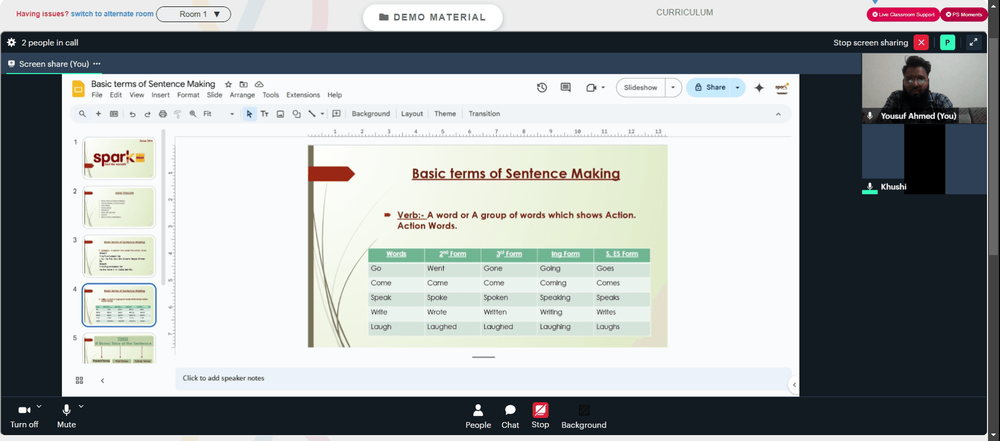Viewport: 1000px width, 441px height.
Task: Open version history clock icon
Action: point(541,87)
